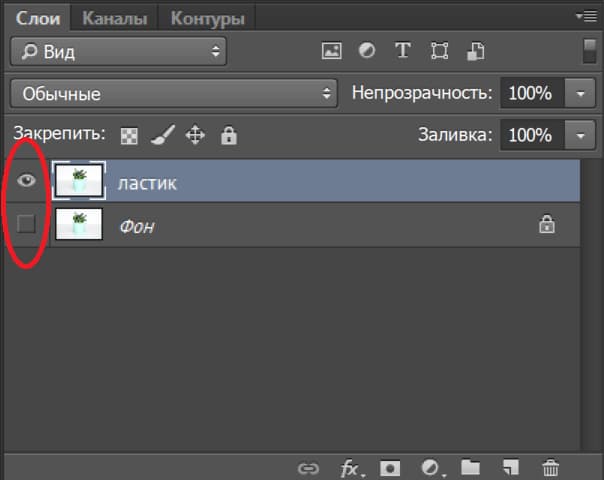Delete layer with trash icon

pos(551,468)
